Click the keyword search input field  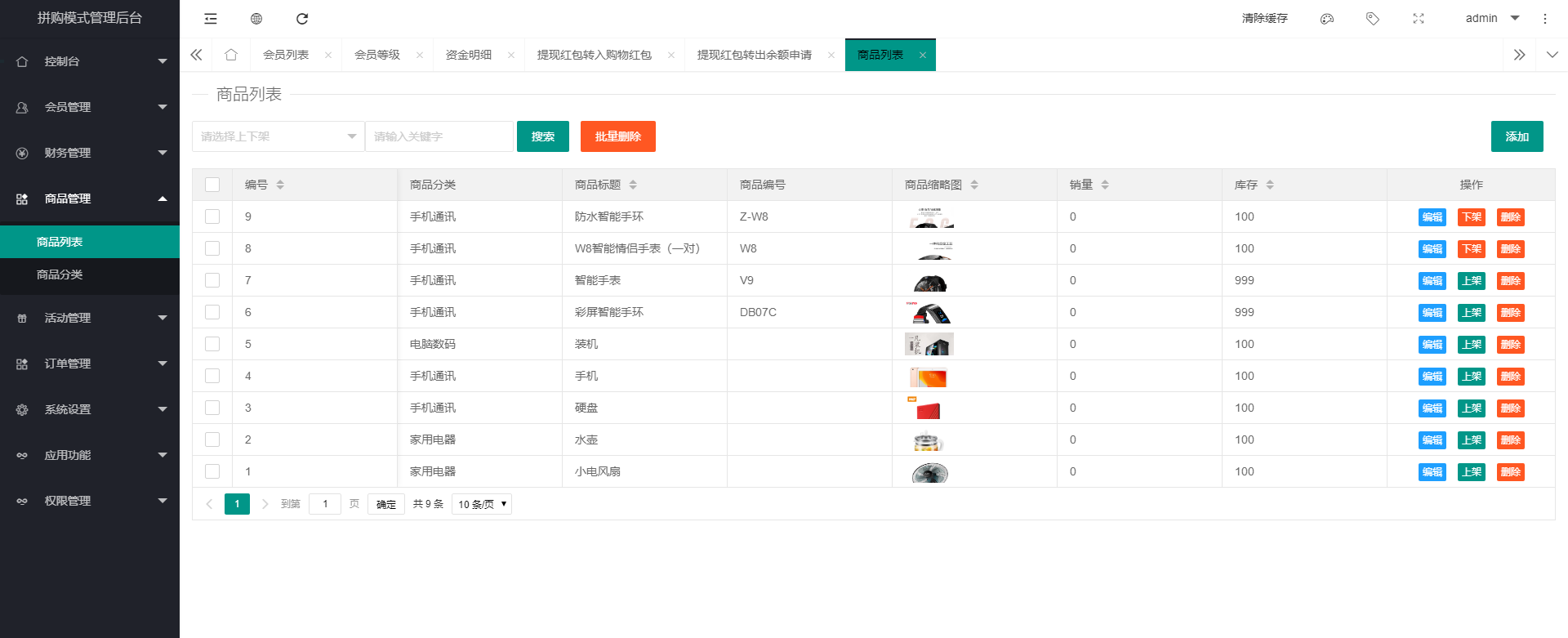(x=439, y=136)
